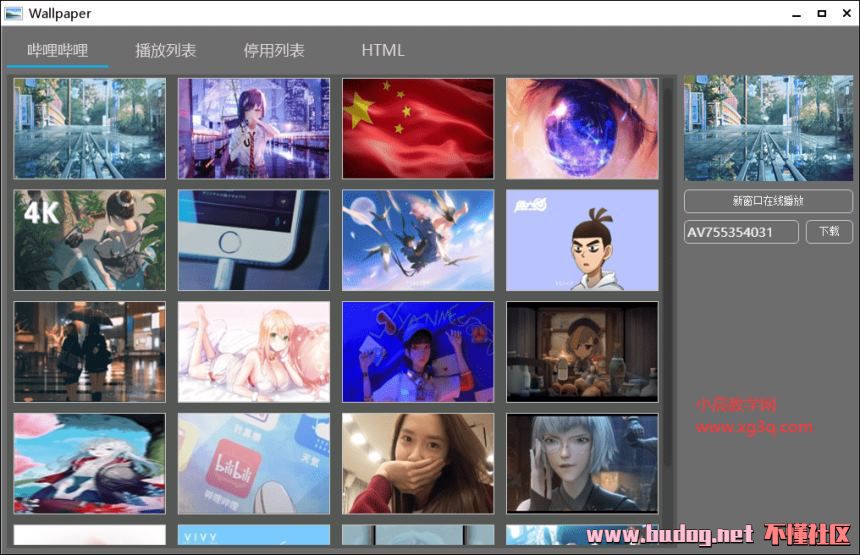Maximize the Wallpaper window
This screenshot has height=555, width=860.
[822, 14]
